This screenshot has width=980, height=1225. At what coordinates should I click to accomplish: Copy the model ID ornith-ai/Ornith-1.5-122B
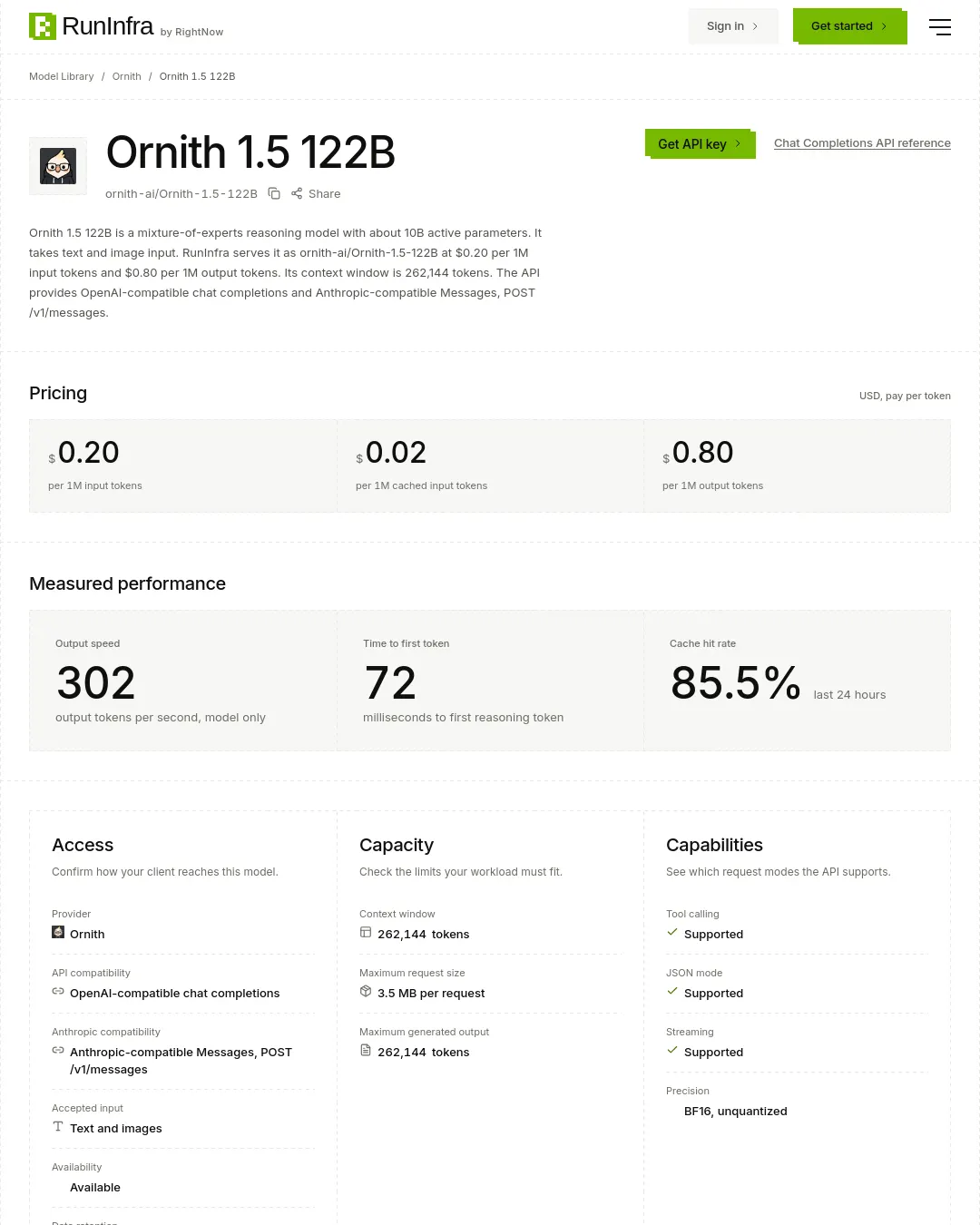tap(274, 193)
